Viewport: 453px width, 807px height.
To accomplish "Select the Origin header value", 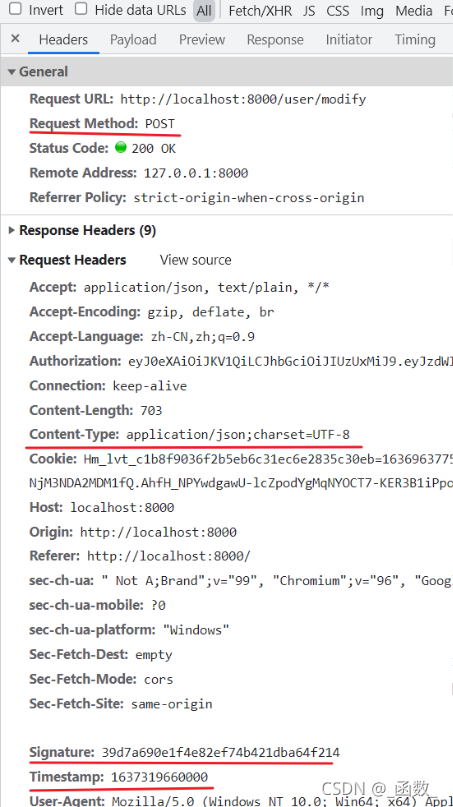I will pyautogui.click(x=159, y=532).
